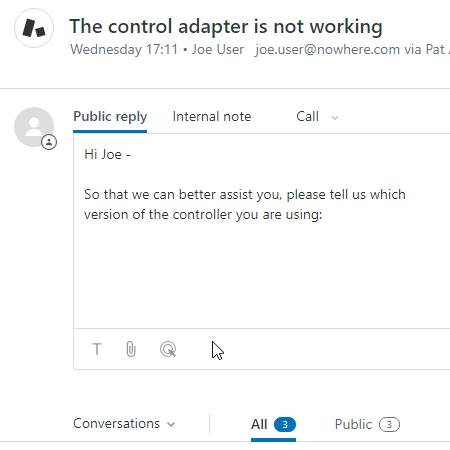This screenshot has width=450, height=450.
Task: Filter to Public conversations tab
Action: 353,424
